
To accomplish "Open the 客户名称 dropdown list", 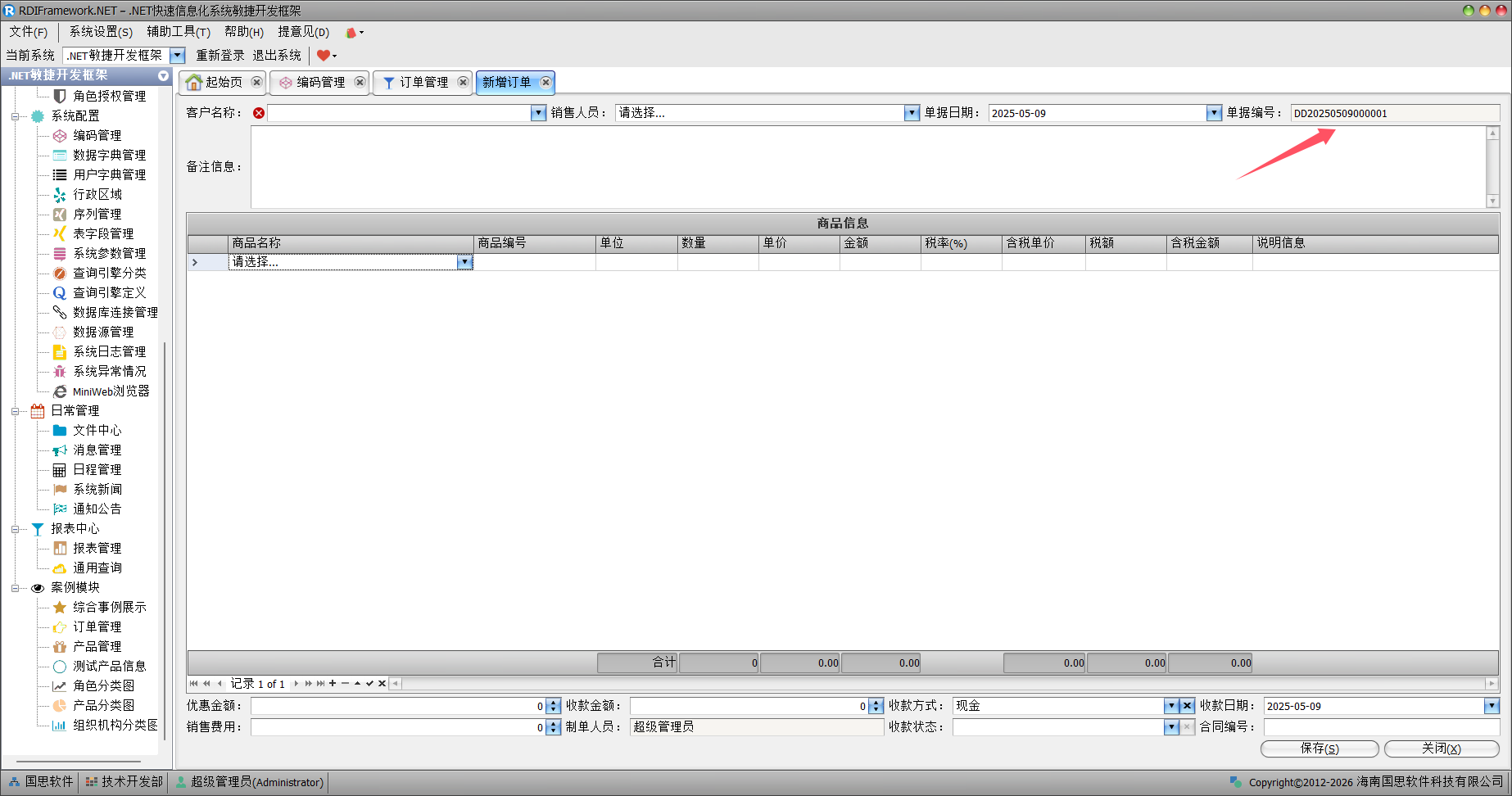I will tap(538, 113).
